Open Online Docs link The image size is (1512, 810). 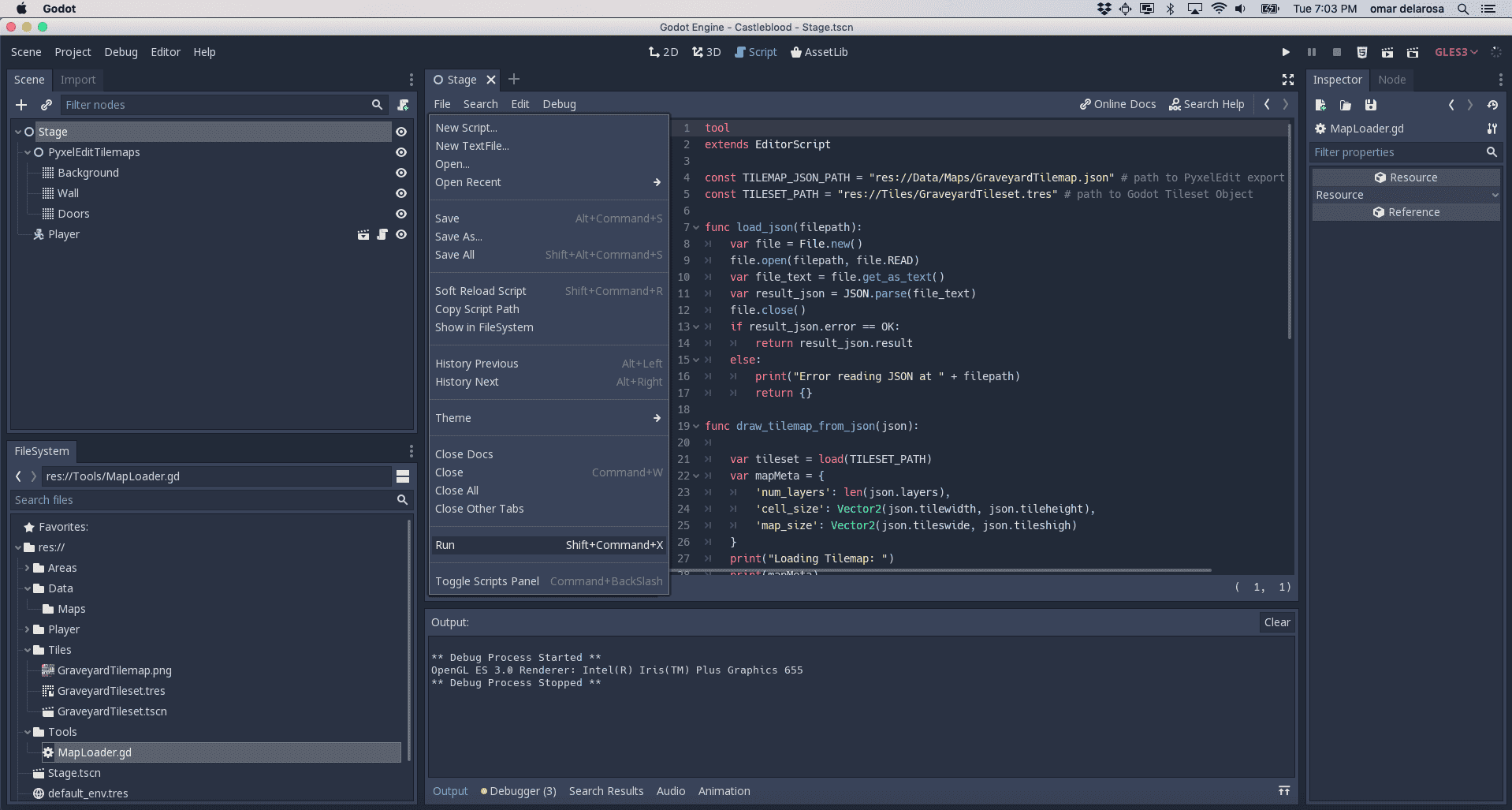[1117, 104]
